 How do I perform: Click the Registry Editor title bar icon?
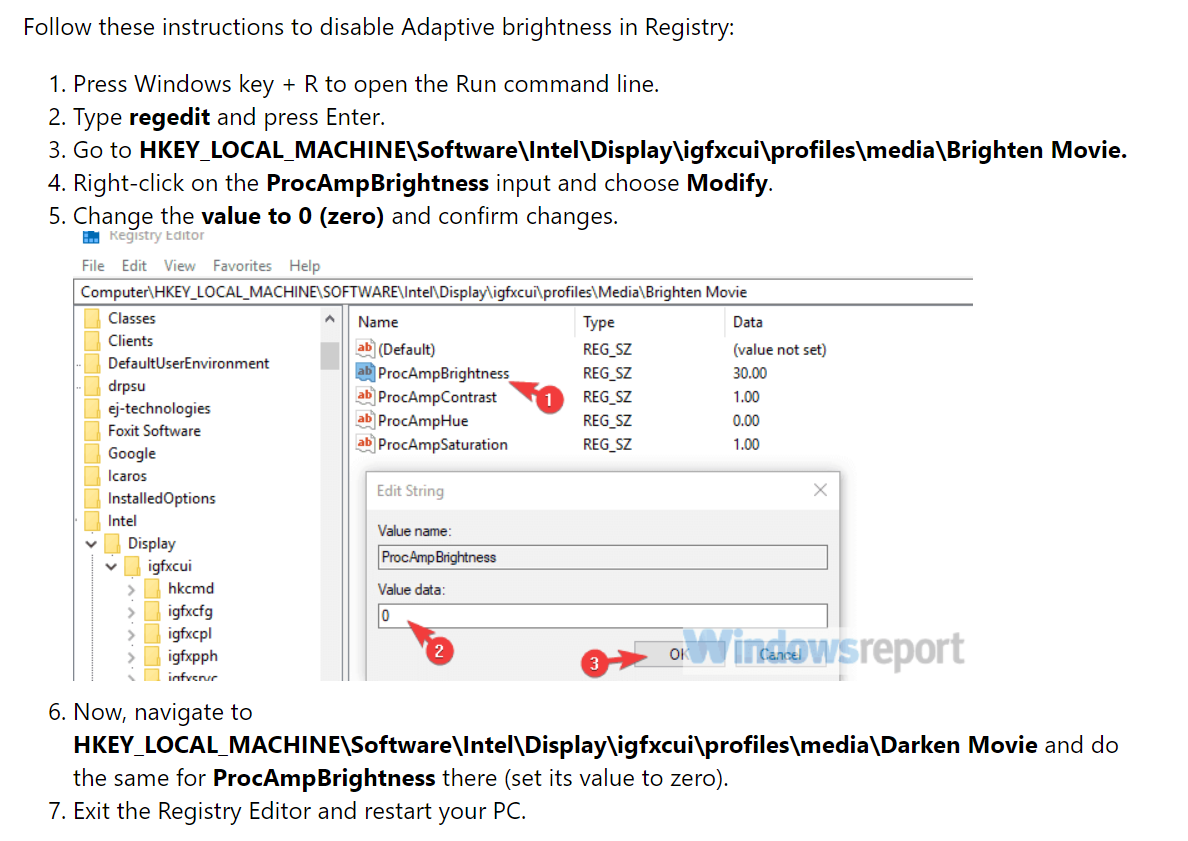click(x=91, y=237)
